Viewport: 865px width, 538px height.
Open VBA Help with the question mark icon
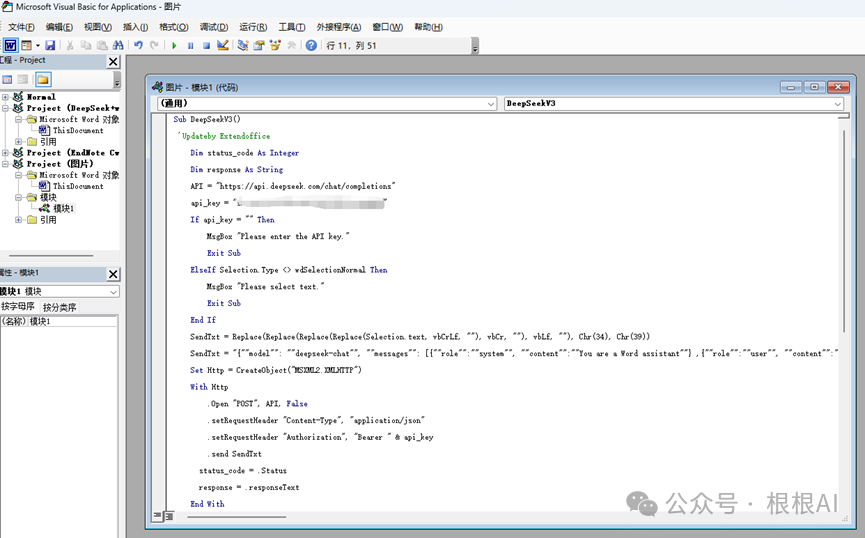[311, 45]
